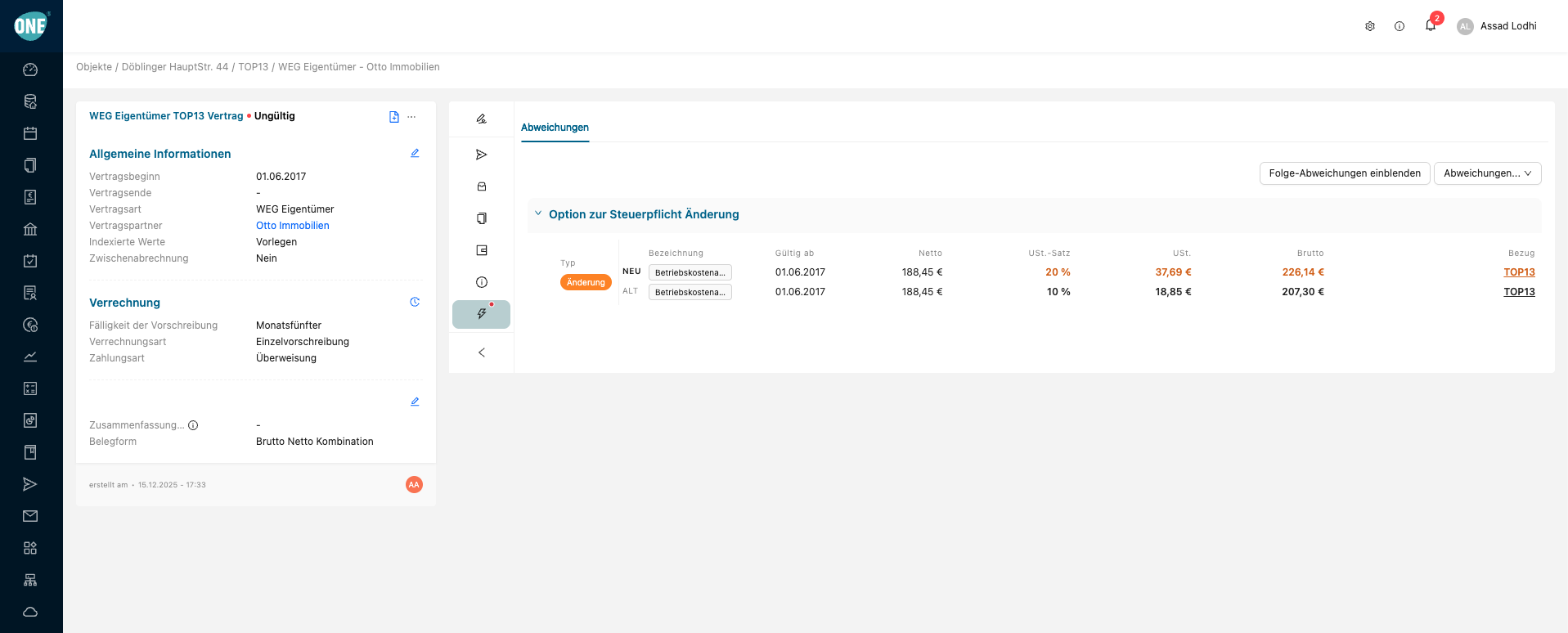Click the Verrechnung history clock icon
The width and height of the screenshot is (1568, 633).
tap(415, 302)
